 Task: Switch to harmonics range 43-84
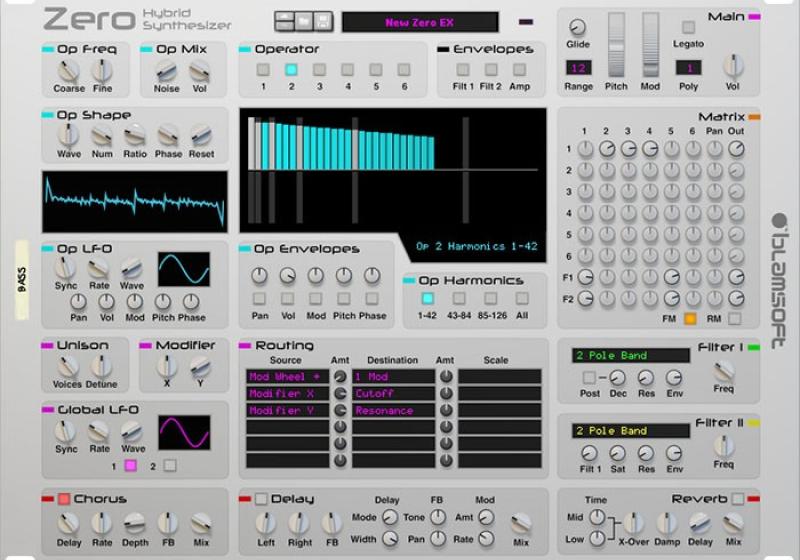458,298
